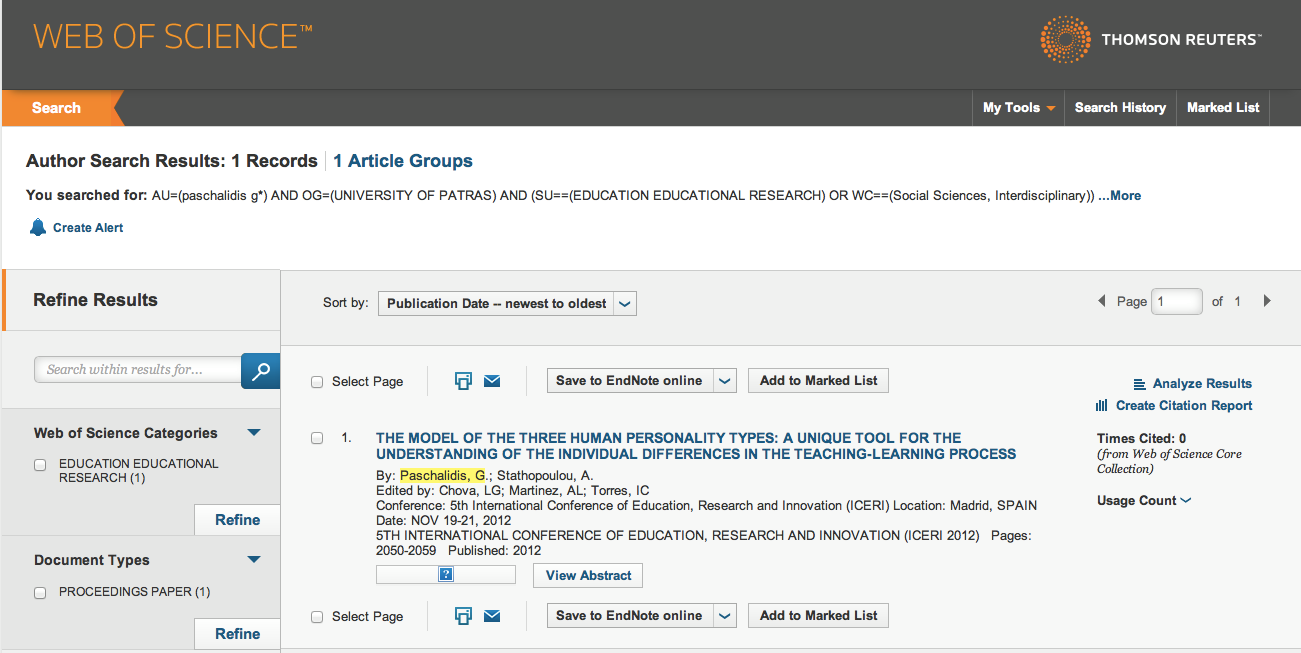Expand the Usage Count dropdown
This screenshot has width=1301, height=653.
coord(1144,501)
